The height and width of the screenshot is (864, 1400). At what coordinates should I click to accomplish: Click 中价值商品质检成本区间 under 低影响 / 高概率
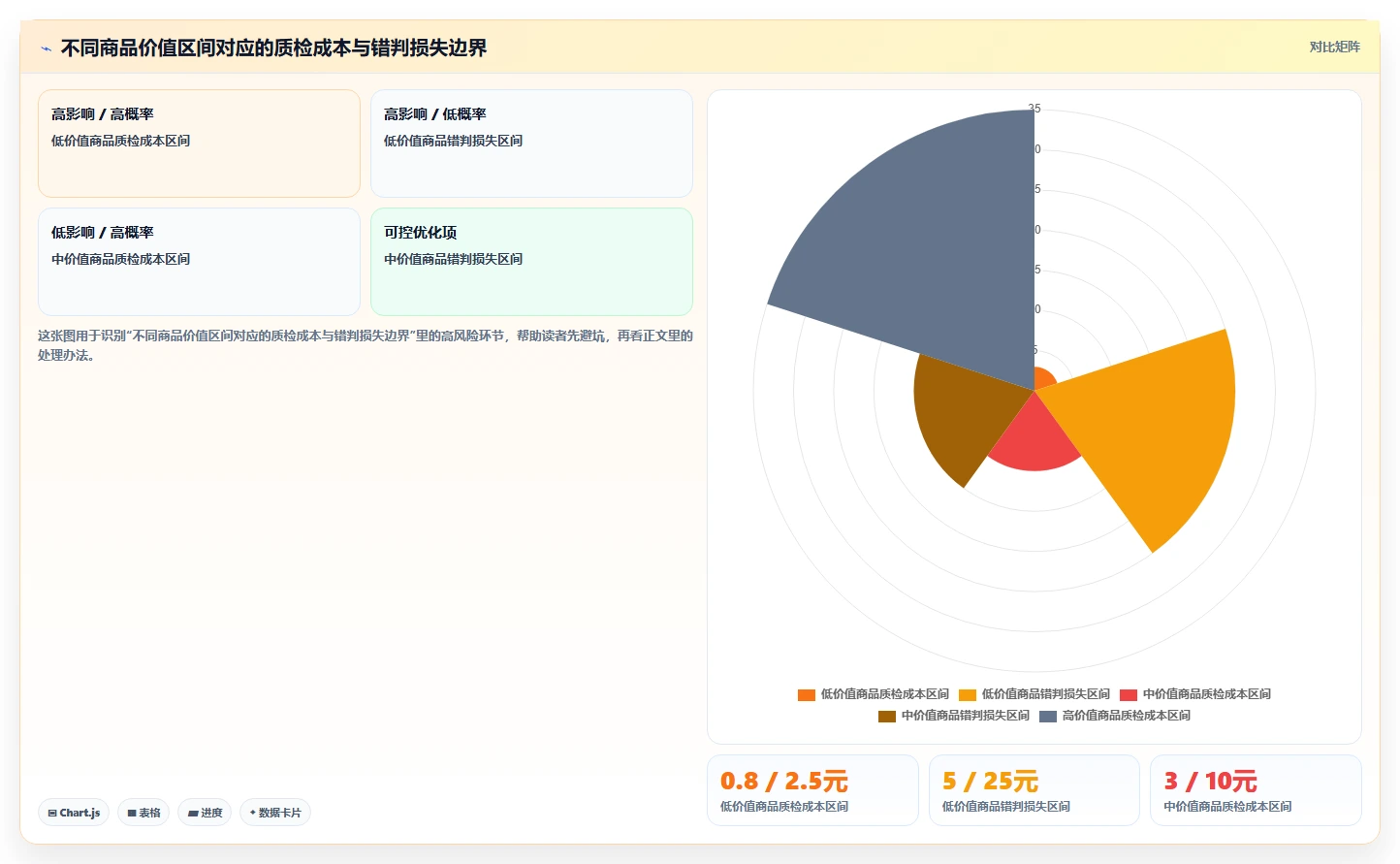click(120, 259)
